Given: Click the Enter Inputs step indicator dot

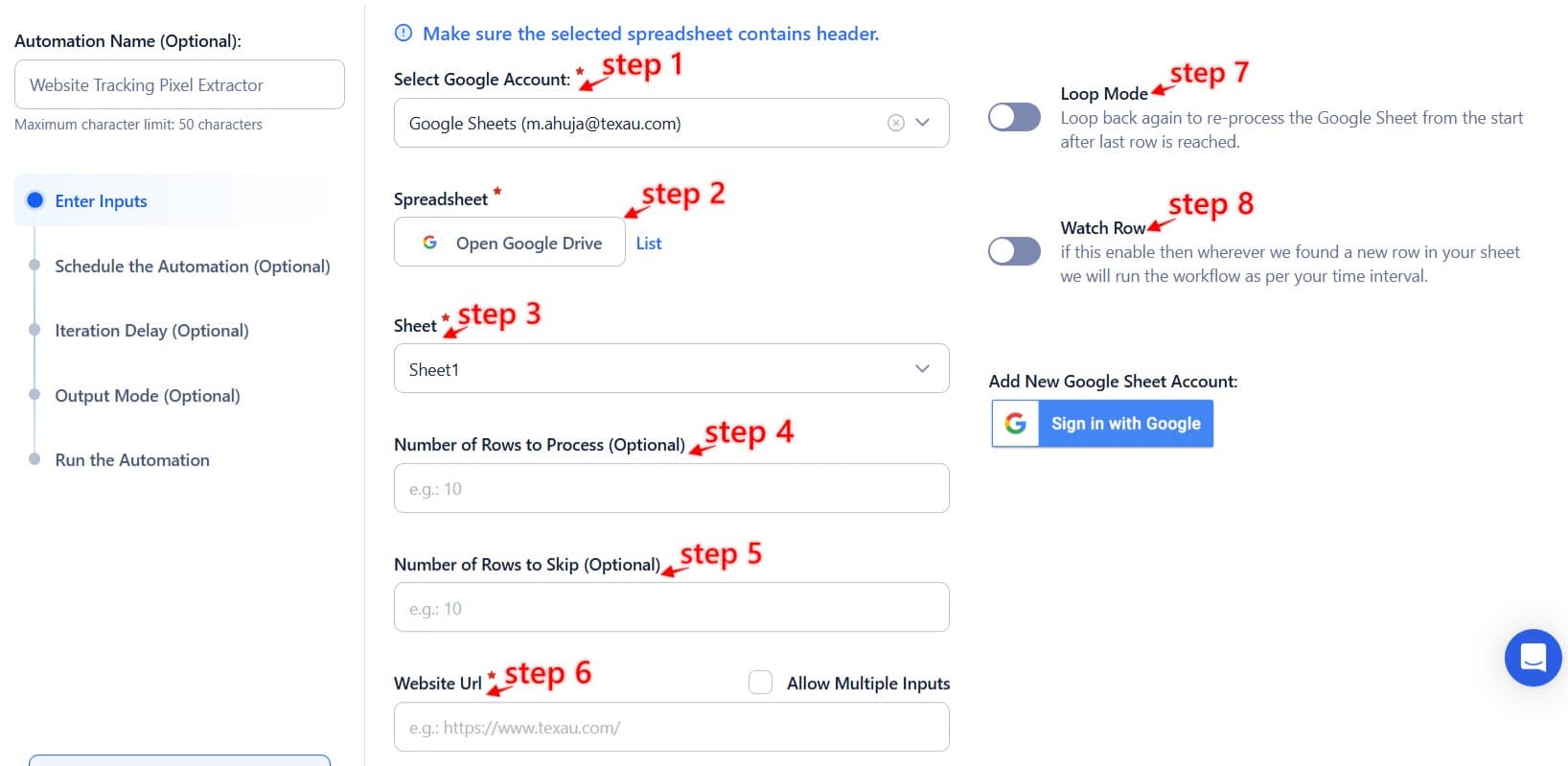Looking at the screenshot, I should [x=35, y=200].
